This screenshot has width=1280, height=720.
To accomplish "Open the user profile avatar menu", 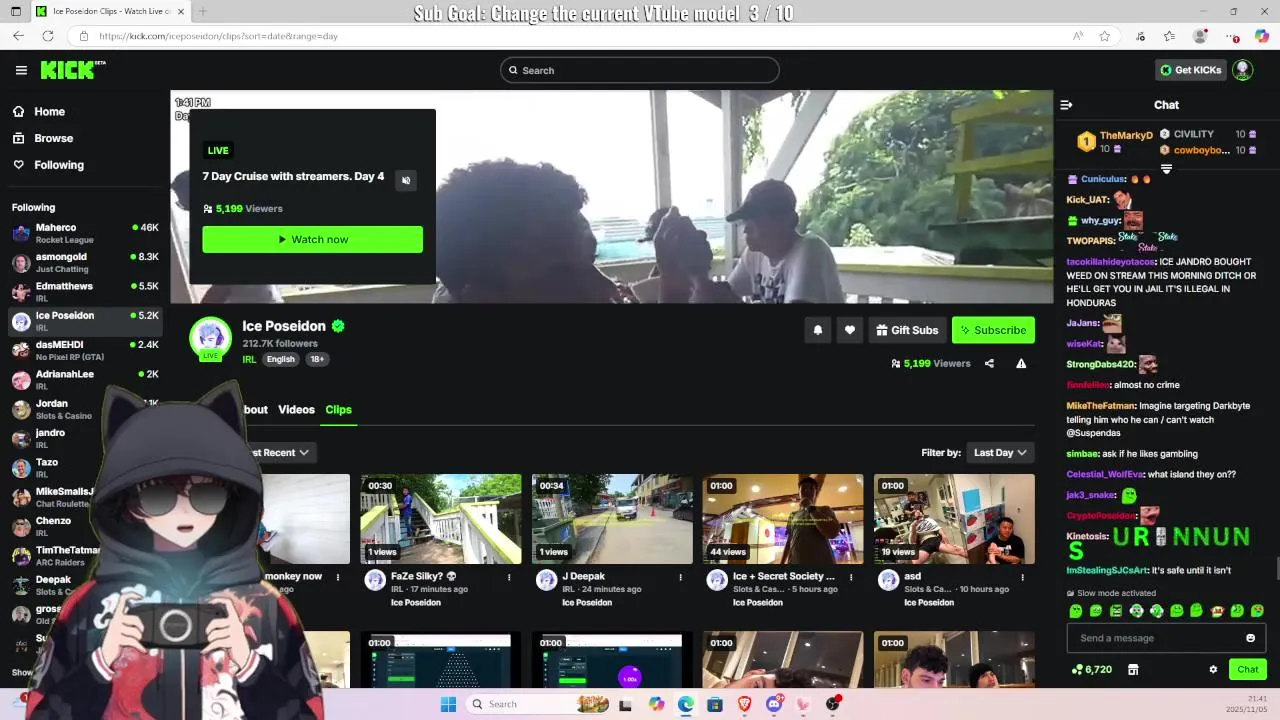I will 1242,70.
